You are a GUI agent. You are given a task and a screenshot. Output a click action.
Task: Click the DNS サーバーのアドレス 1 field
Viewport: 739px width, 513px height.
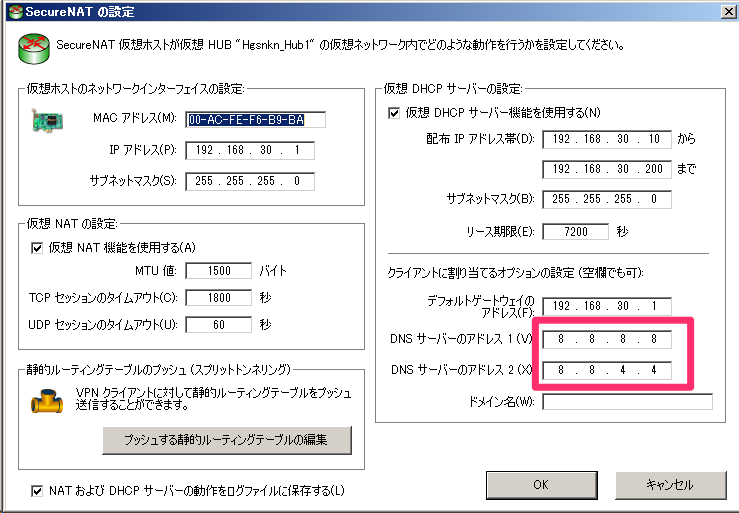click(607, 339)
